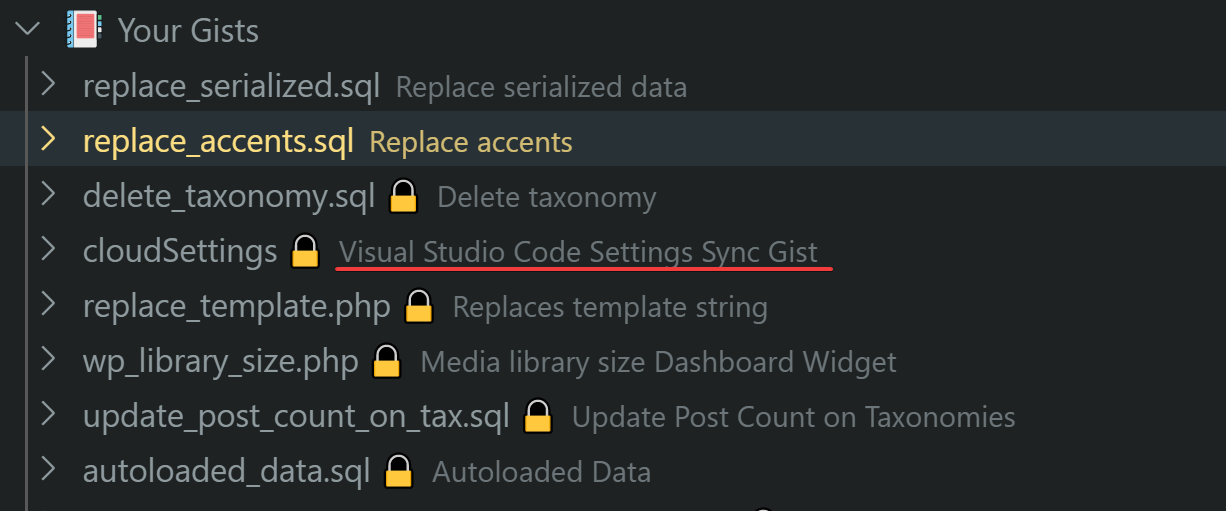Expand the cloudSettings gist chevron
This screenshot has width=1226, height=511.
pos(47,251)
